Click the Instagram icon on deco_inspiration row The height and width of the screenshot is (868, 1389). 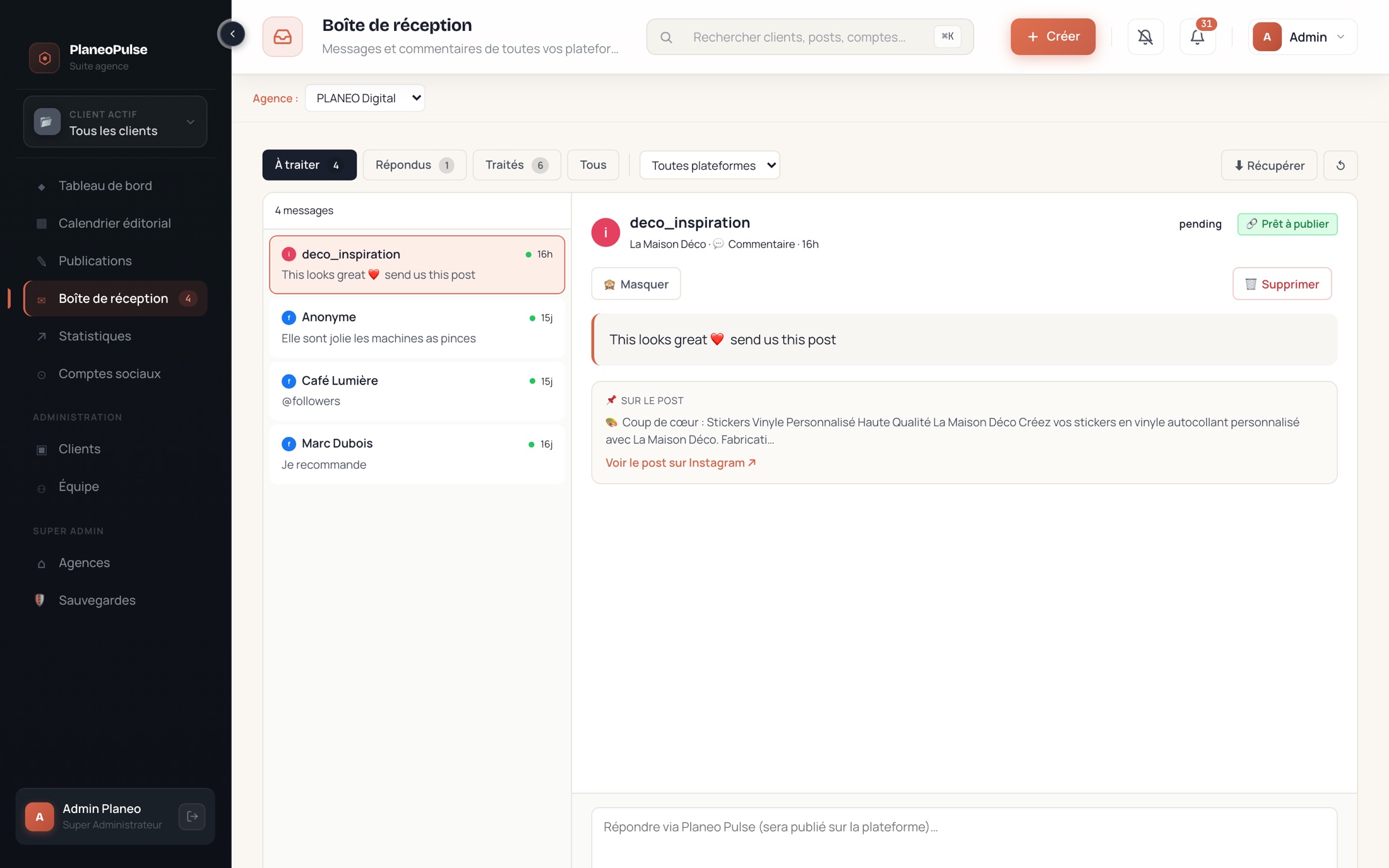tap(289, 254)
